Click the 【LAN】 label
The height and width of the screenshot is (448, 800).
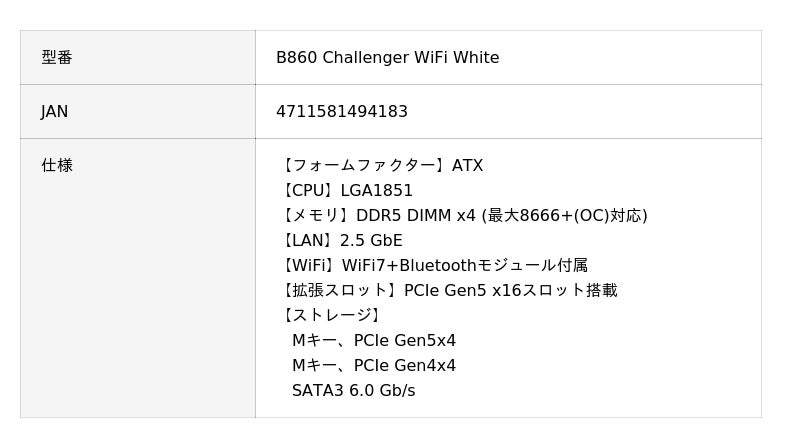tap(308, 241)
